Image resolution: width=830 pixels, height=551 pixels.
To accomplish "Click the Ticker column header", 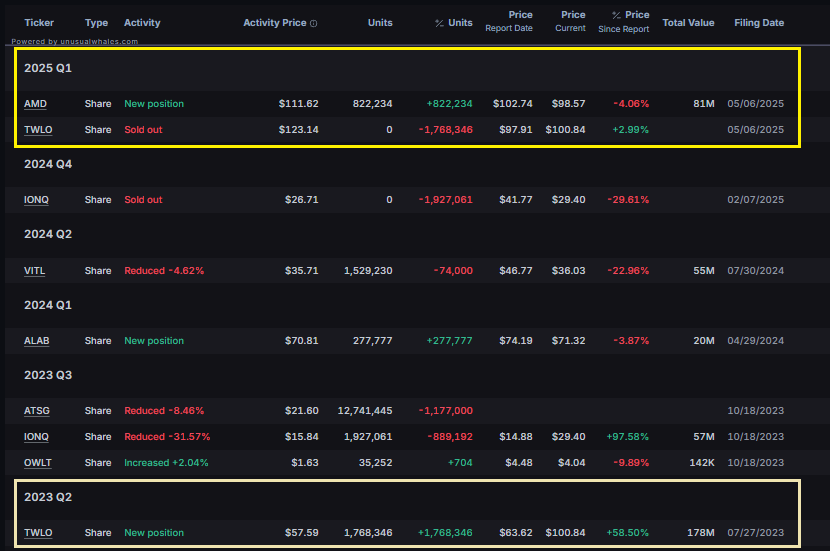I will [39, 23].
